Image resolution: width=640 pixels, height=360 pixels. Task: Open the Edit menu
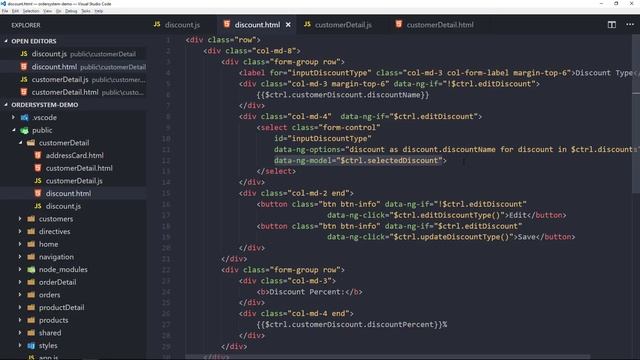click(x=16, y=11)
